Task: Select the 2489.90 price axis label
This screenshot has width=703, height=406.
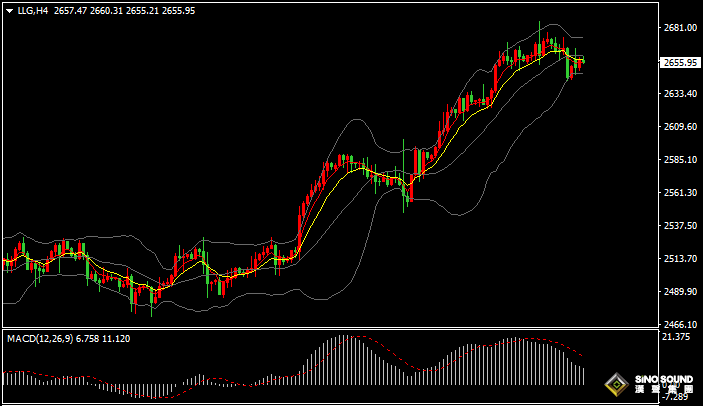Action: (x=680, y=292)
